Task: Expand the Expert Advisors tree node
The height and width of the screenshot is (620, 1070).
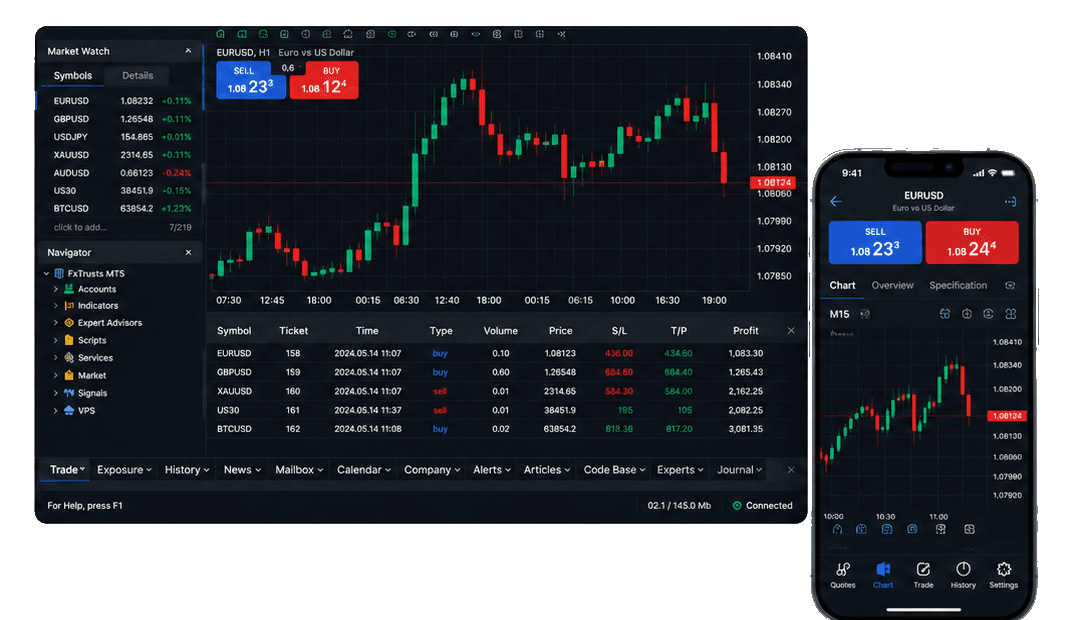Action: point(56,323)
